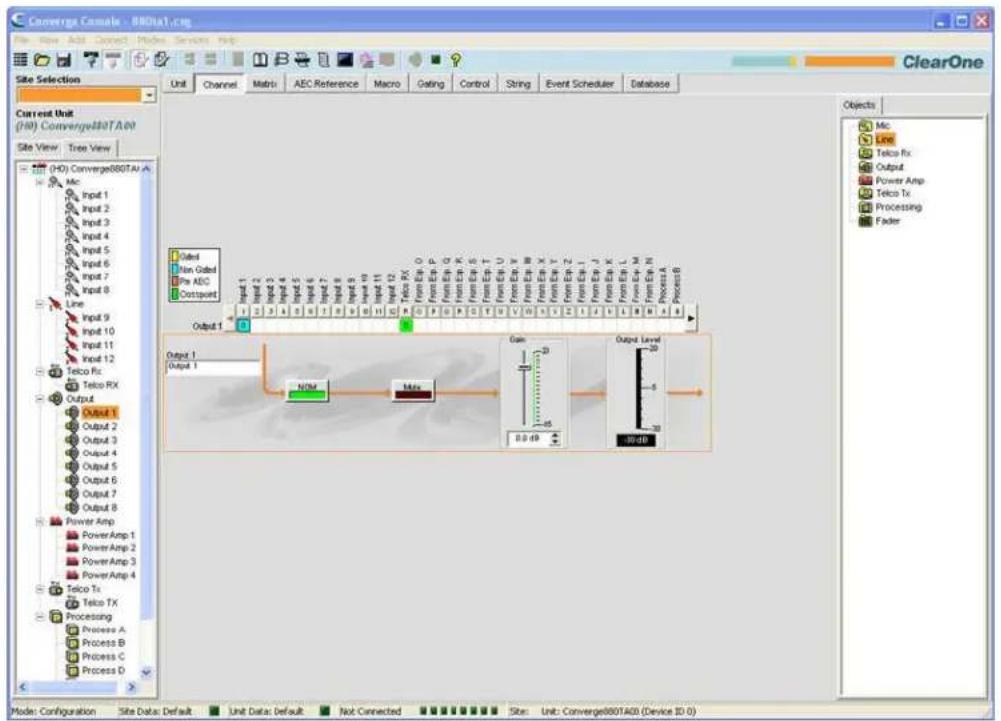Click the printer toolbar icon
Screen dimensions: 1001x721
pos(302,60)
